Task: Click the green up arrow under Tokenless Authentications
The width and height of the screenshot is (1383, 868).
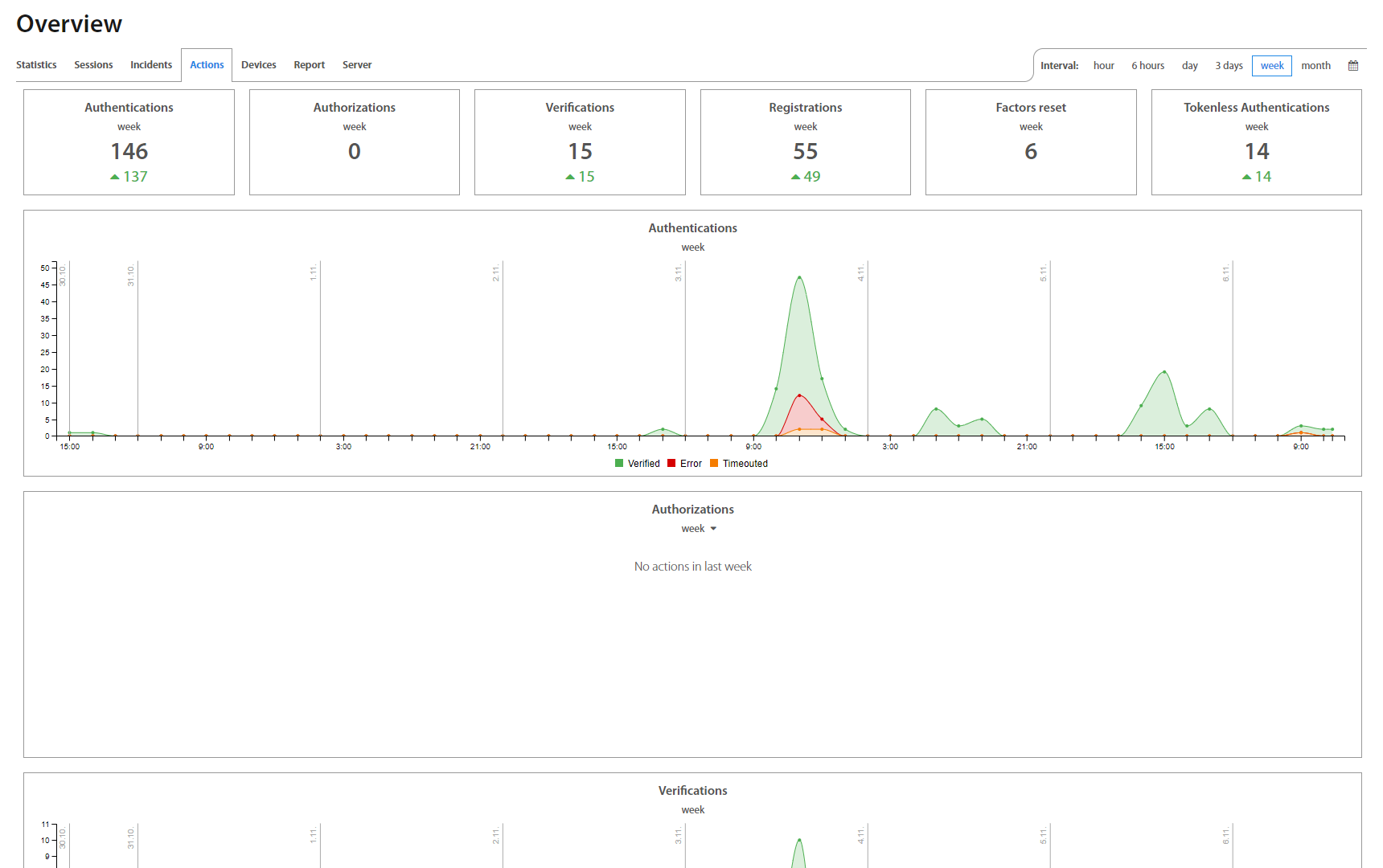Action: pos(1246,177)
